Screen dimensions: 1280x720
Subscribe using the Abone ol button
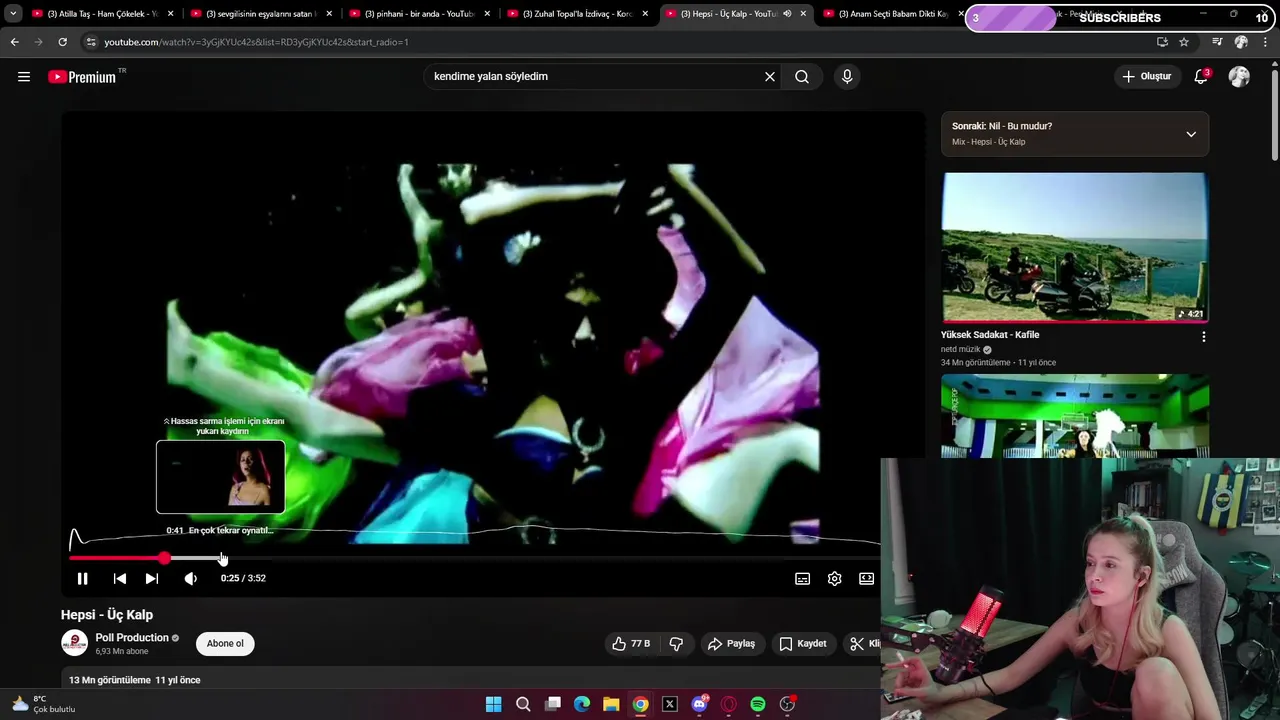(225, 644)
